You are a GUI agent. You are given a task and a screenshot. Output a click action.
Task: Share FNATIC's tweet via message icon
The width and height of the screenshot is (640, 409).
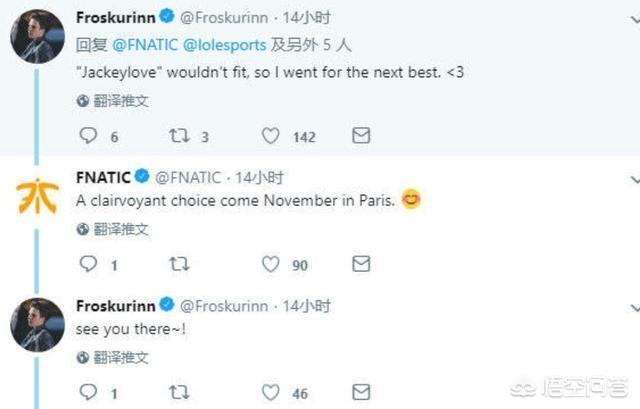point(361,264)
